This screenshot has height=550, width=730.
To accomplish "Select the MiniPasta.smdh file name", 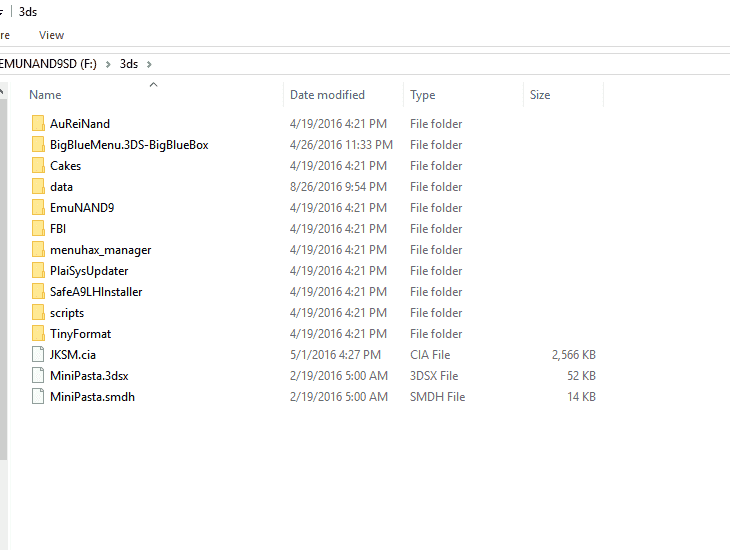I will point(92,397).
